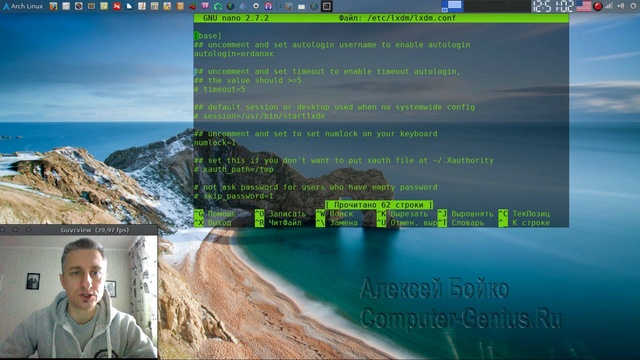Click nano shortcut ^\ Замена
The width and height of the screenshot is (640, 360).
tap(337, 223)
